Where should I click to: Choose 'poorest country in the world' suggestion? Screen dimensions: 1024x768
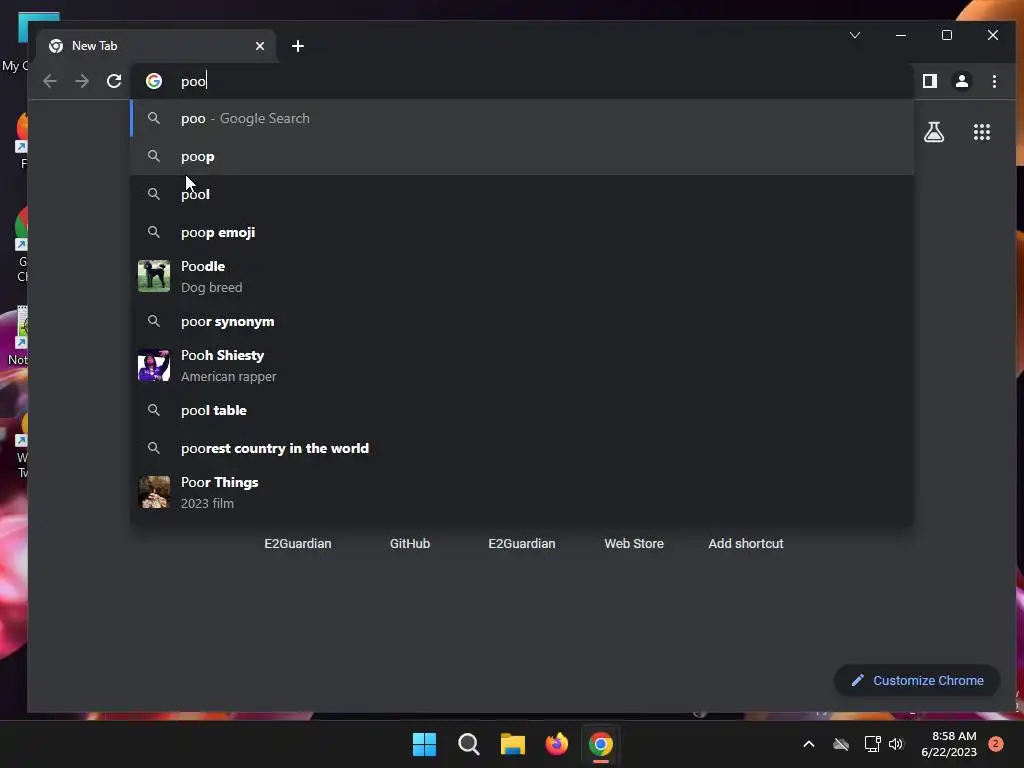point(522,448)
